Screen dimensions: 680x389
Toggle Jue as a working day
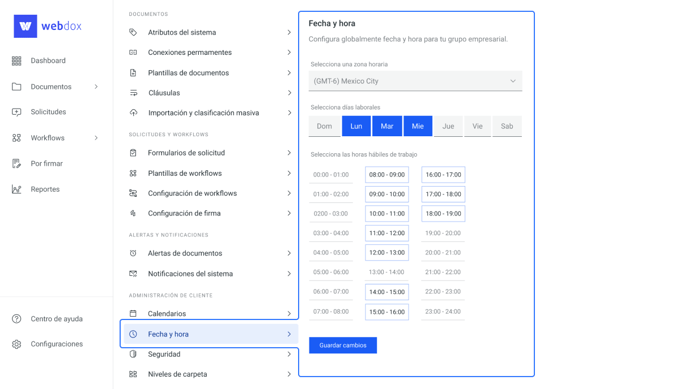pos(448,126)
